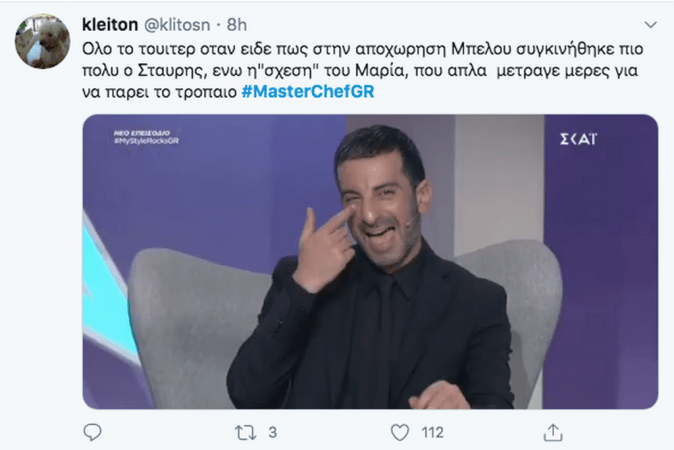Expand the tweet options chevron menu

point(650,25)
